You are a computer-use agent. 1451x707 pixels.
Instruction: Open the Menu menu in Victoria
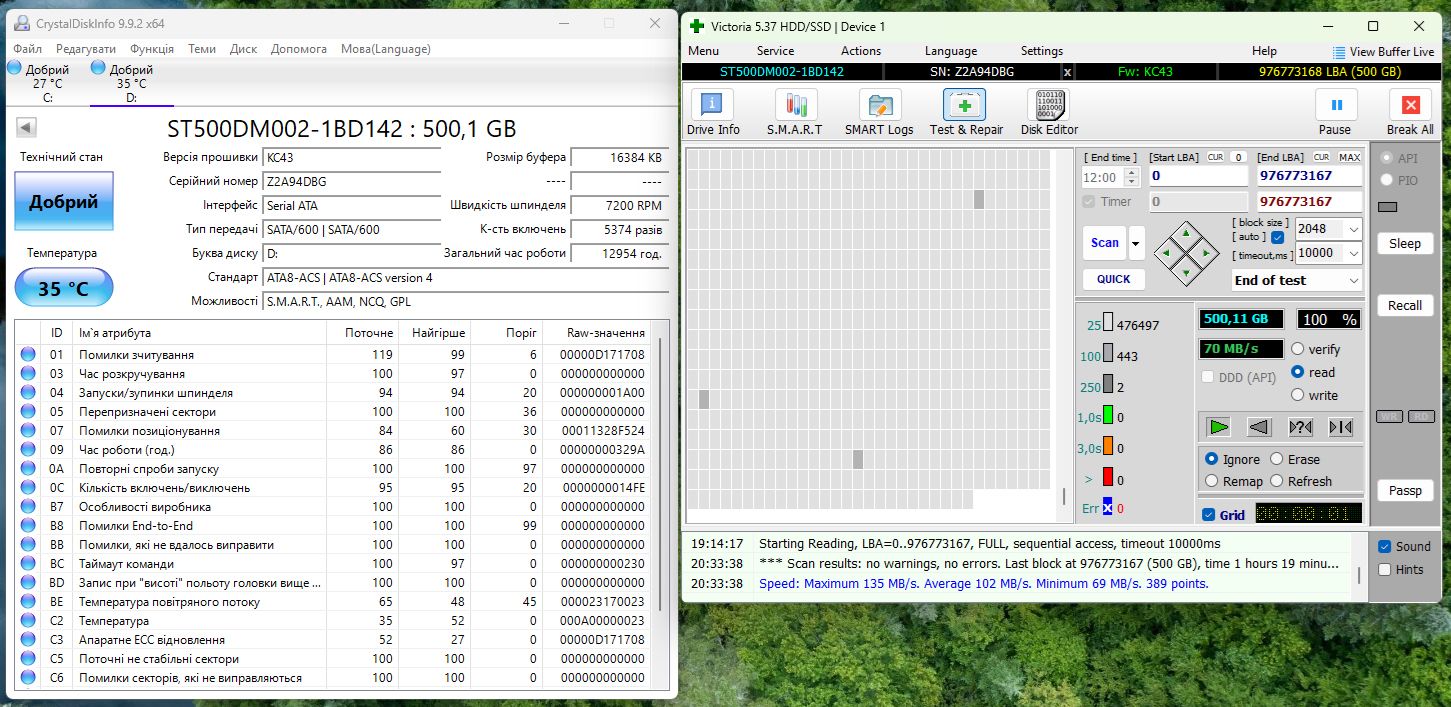[703, 51]
